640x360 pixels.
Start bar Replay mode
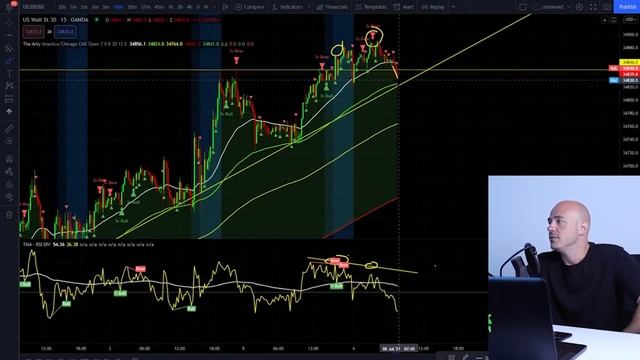pyautogui.click(x=433, y=7)
